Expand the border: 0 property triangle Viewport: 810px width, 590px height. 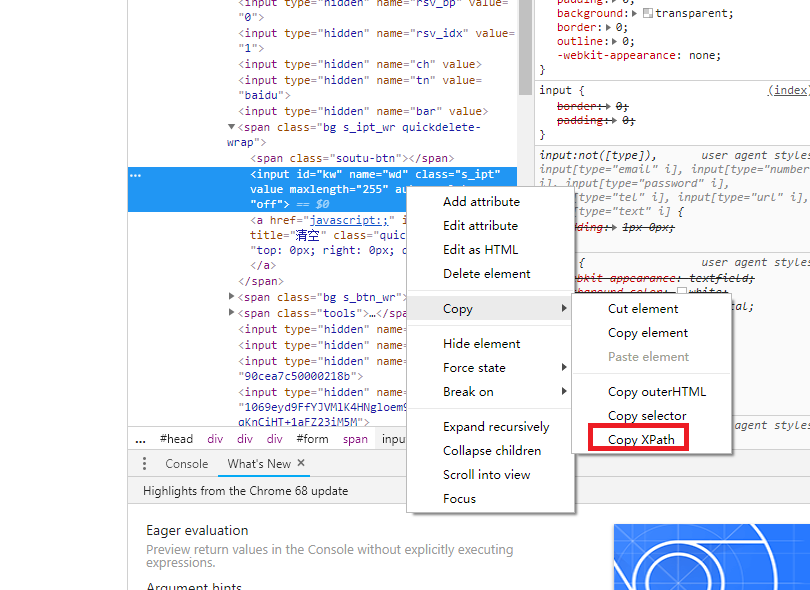point(609,27)
